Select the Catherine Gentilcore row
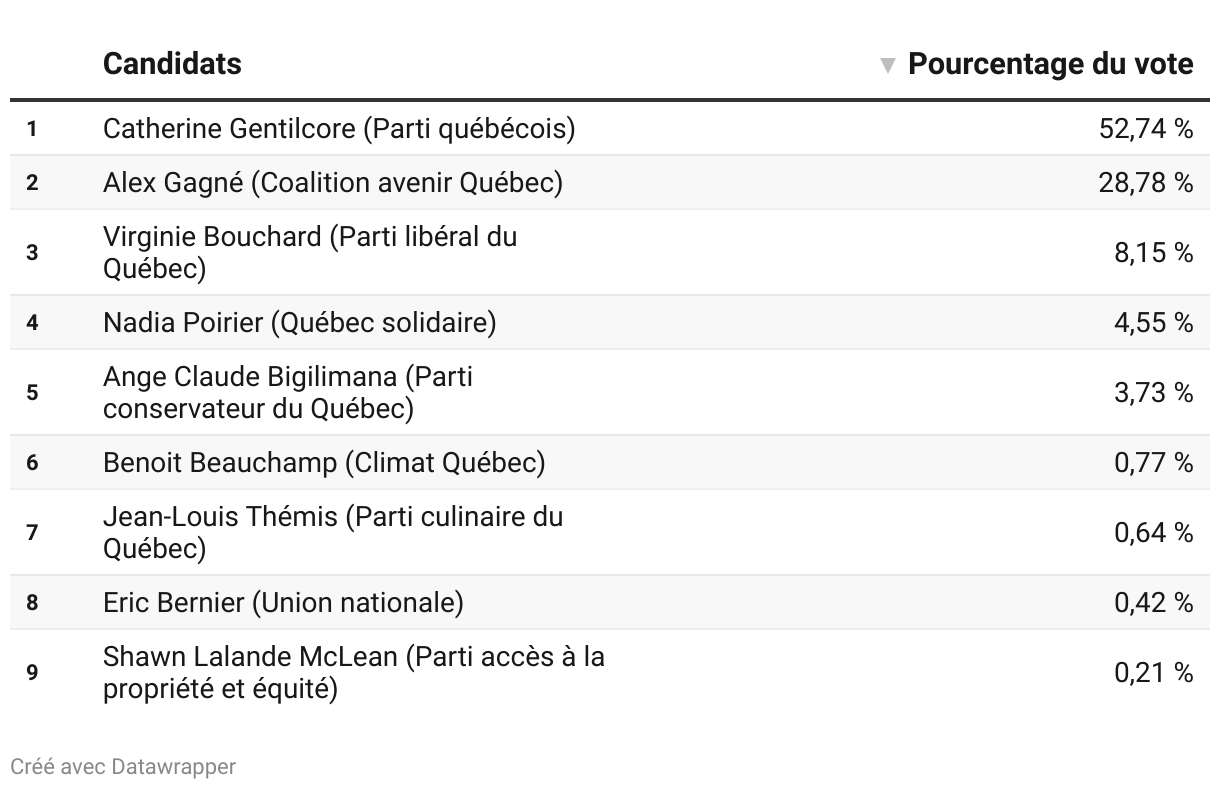This screenshot has height=790, width=1220. [610, 128]
